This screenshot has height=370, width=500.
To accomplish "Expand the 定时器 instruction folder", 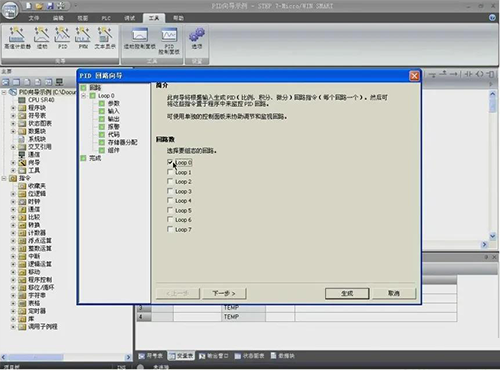I will click(13, 311).
